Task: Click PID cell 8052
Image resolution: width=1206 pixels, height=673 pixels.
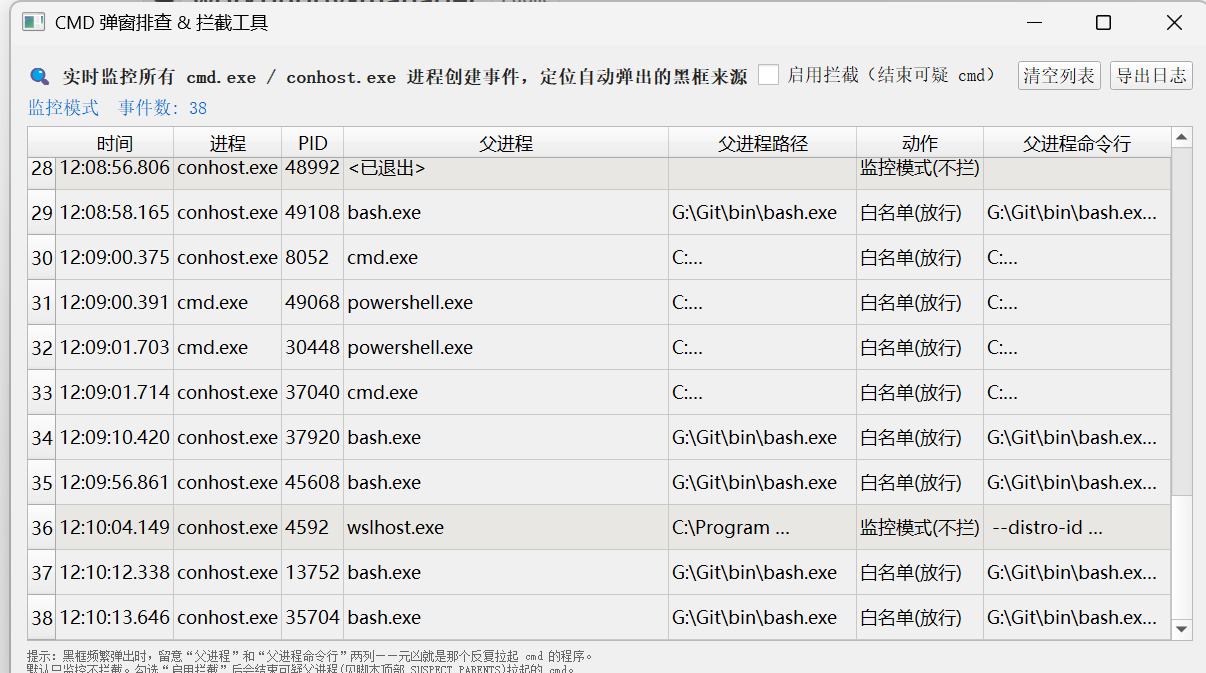Action: point(313,257)
